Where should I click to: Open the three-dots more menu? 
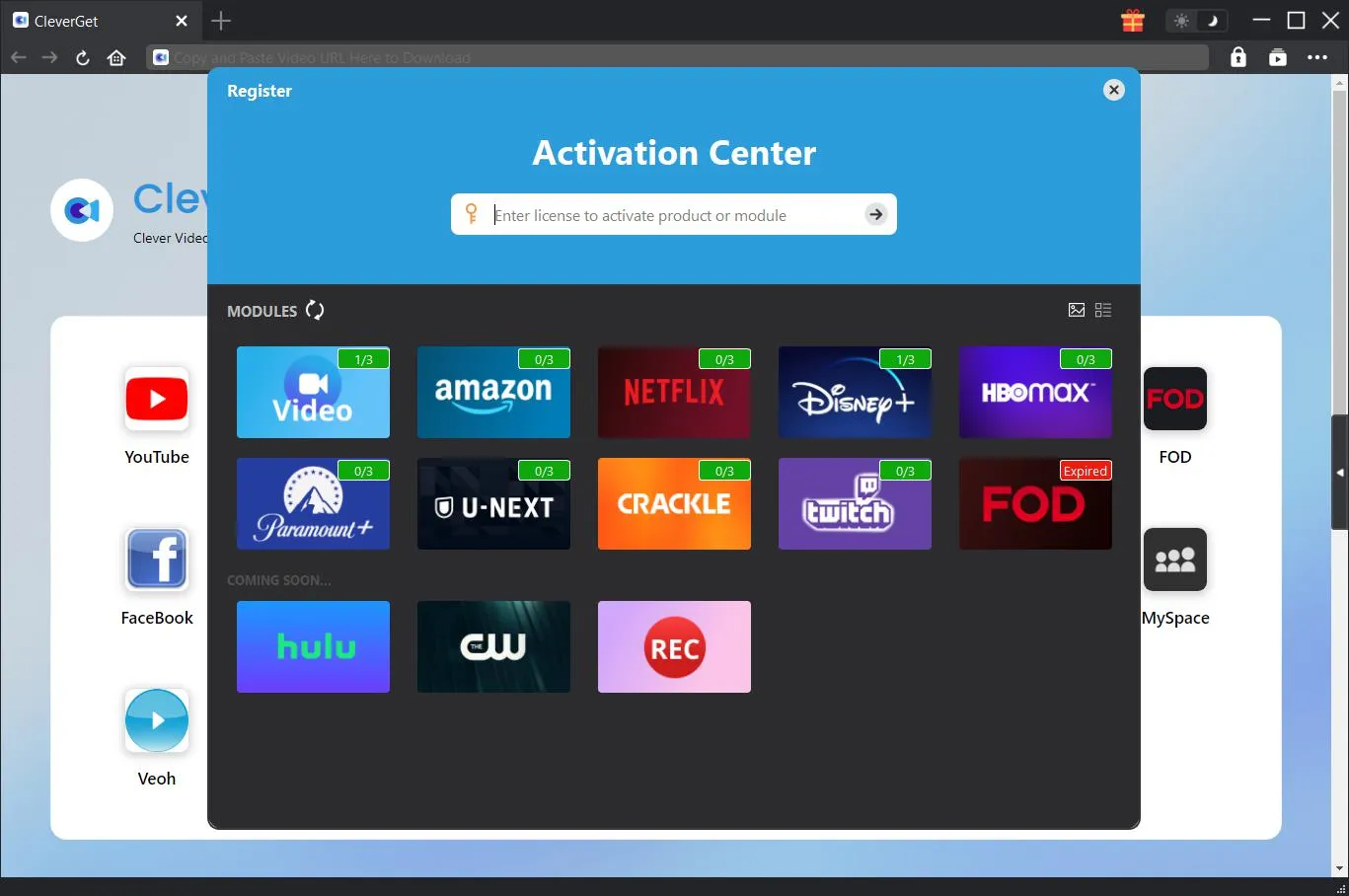[x=1317, y=57]
